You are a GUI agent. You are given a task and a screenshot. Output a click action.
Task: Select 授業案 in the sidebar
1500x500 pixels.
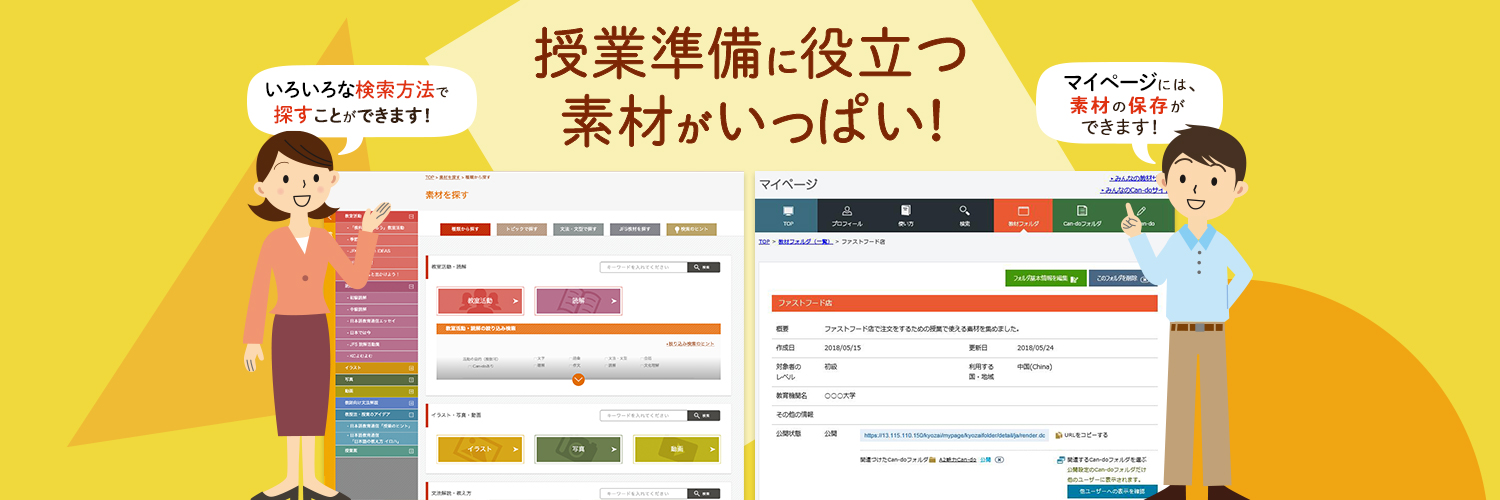pyautogui.click(x=376, y=451)
